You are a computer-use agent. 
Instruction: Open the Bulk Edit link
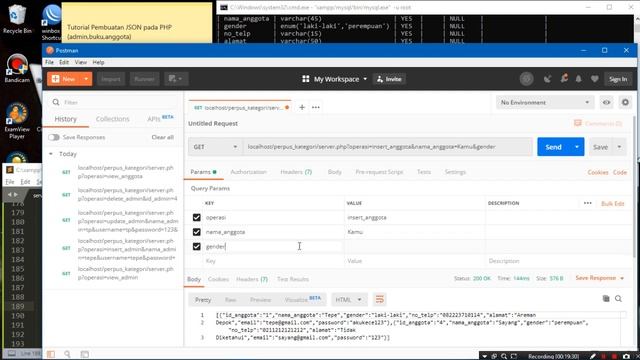[x=613, y=203]
